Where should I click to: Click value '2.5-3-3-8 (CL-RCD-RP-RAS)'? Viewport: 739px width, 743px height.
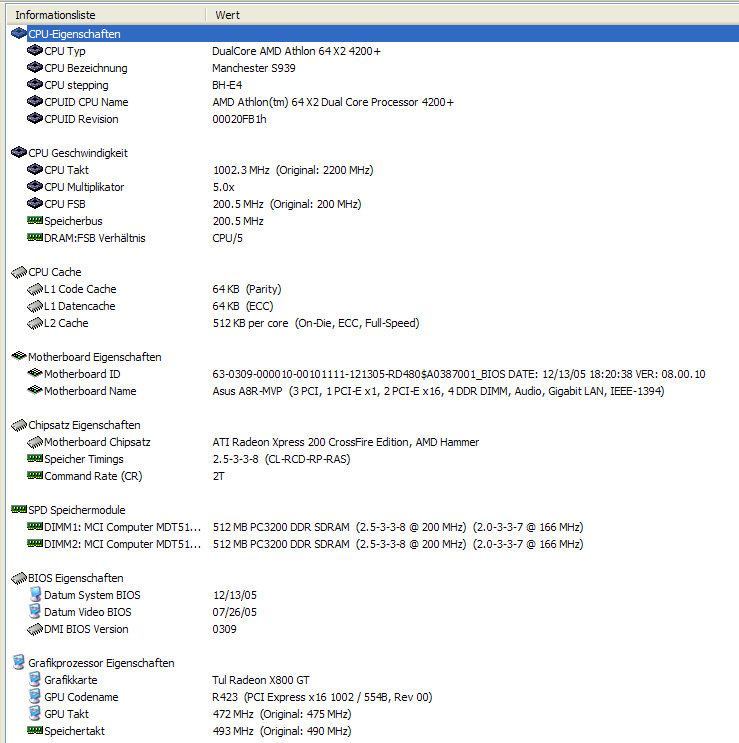coord(281,459)
